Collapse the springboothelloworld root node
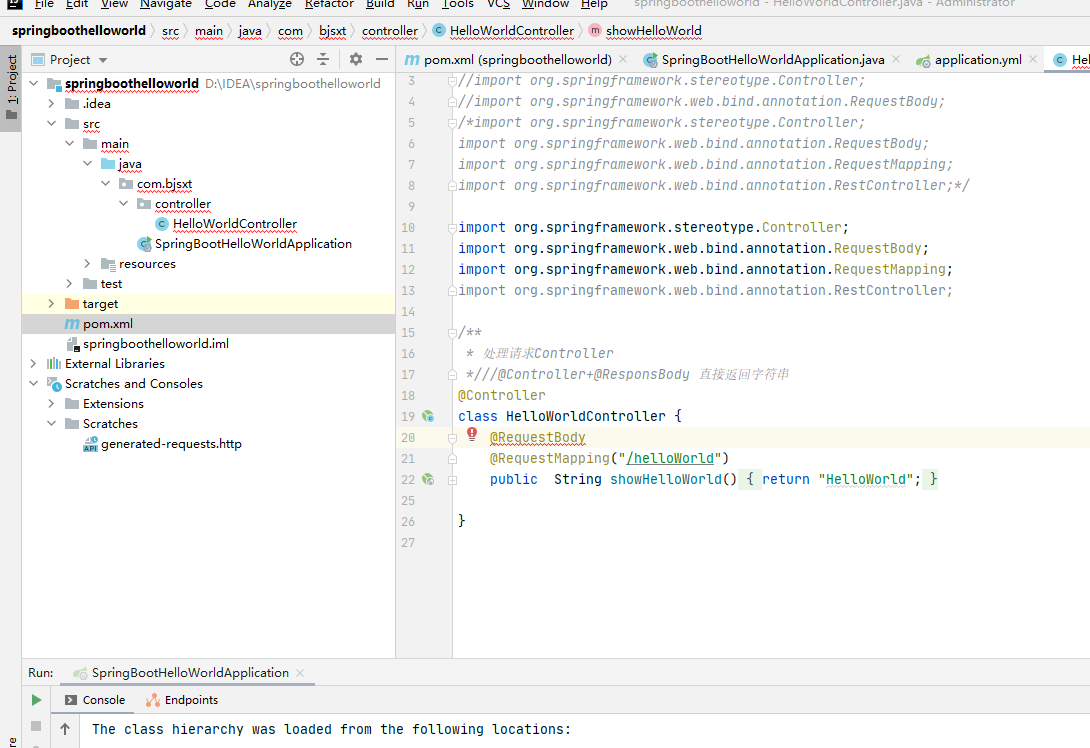 click(33, 83)
